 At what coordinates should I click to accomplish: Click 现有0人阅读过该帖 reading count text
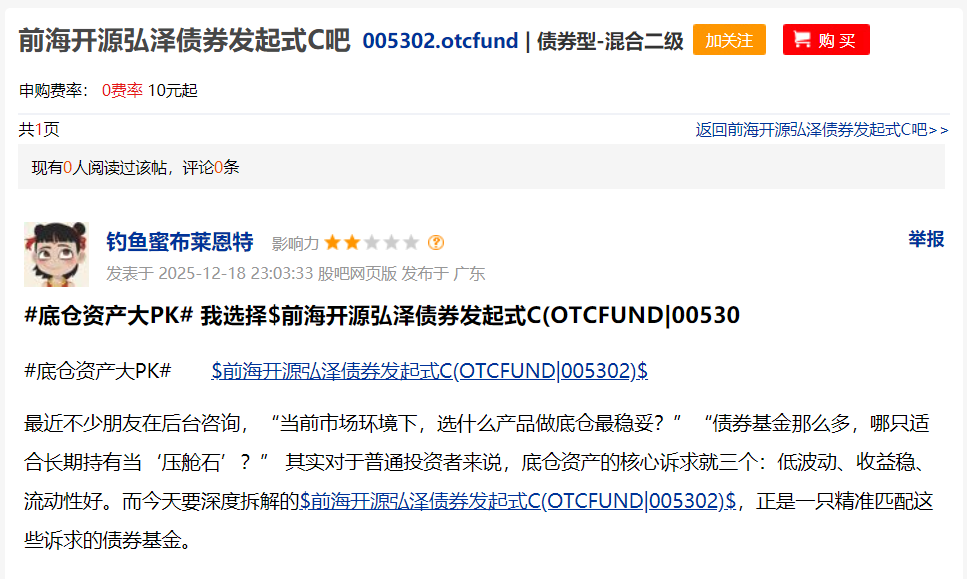[x=99, y=167]
